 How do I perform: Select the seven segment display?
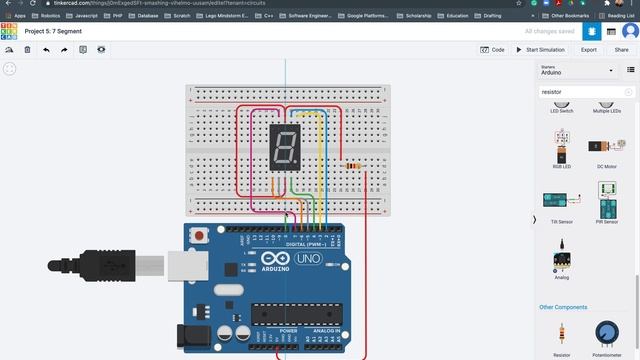click(285, 147)
